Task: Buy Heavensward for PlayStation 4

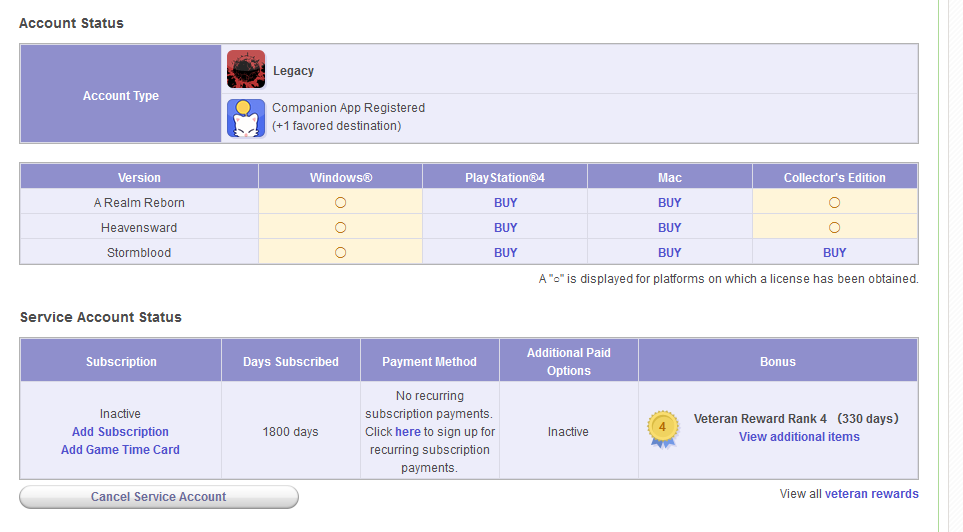Action: (x=505, y=228)
